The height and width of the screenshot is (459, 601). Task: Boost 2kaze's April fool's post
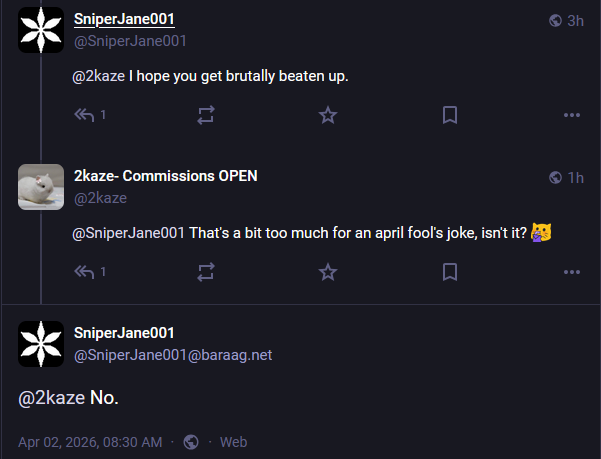[206, 271]
